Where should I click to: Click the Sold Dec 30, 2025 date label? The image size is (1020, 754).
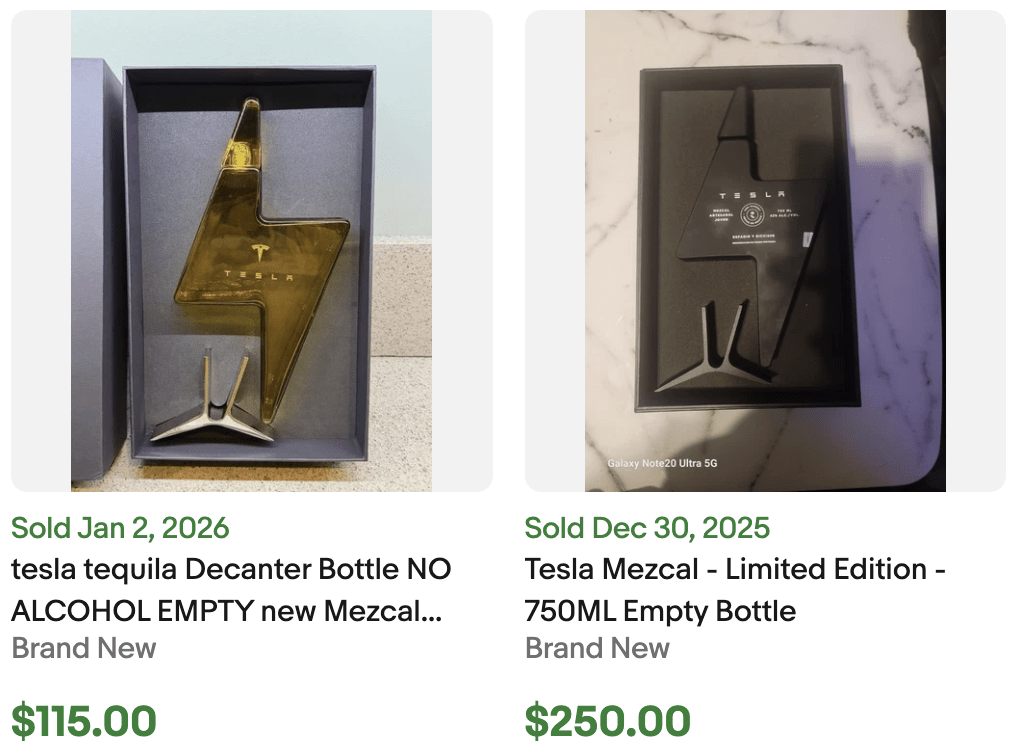646,527
